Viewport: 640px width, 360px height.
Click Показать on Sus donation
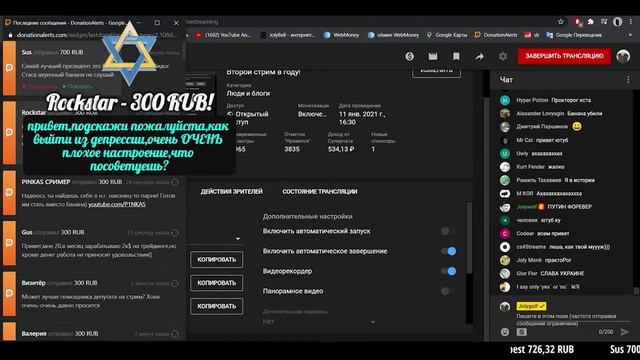(x=78, y=86)
